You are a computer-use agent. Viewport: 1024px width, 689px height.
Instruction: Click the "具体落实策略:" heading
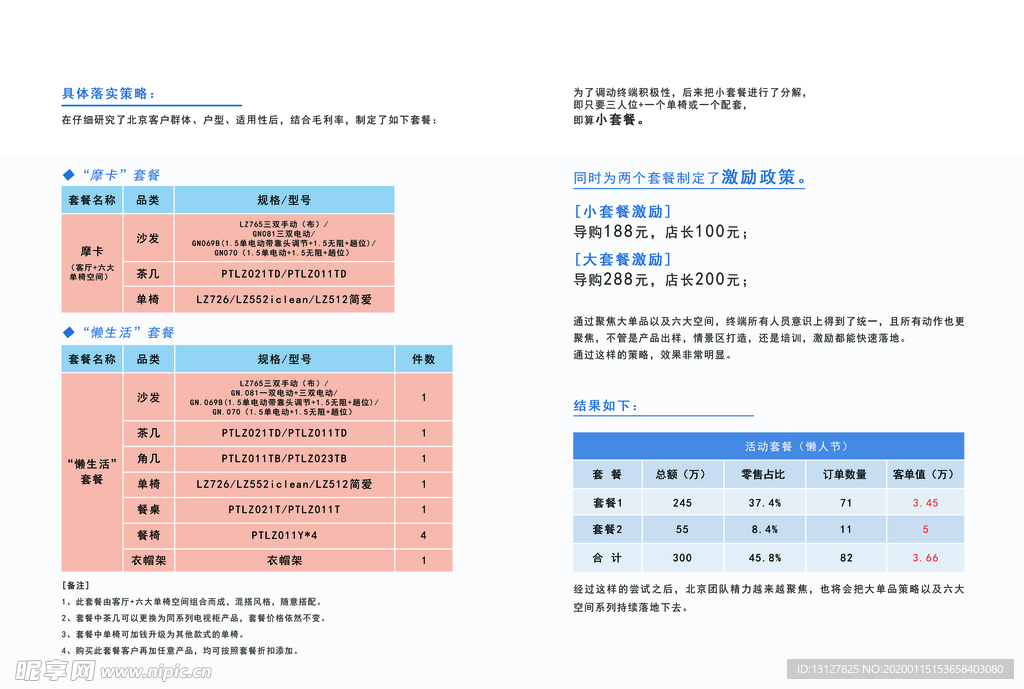[108, 93]
